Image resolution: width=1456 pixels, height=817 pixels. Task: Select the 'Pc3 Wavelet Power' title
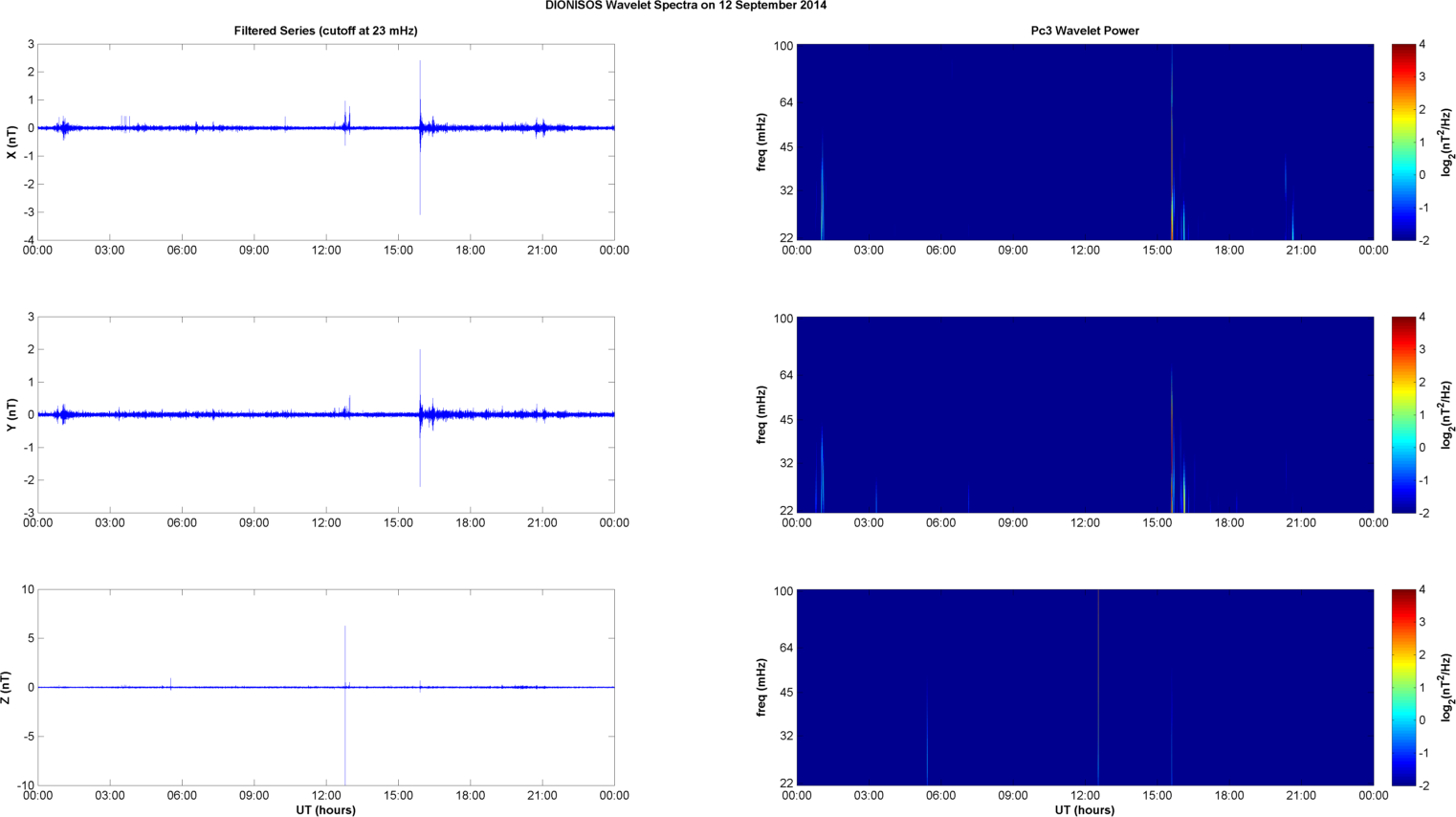[1085, 31]
